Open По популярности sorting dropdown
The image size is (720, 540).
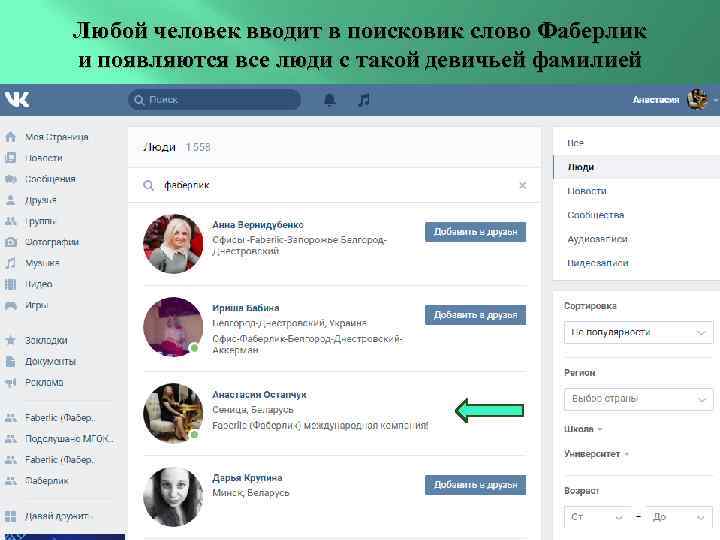pos(638,332)
